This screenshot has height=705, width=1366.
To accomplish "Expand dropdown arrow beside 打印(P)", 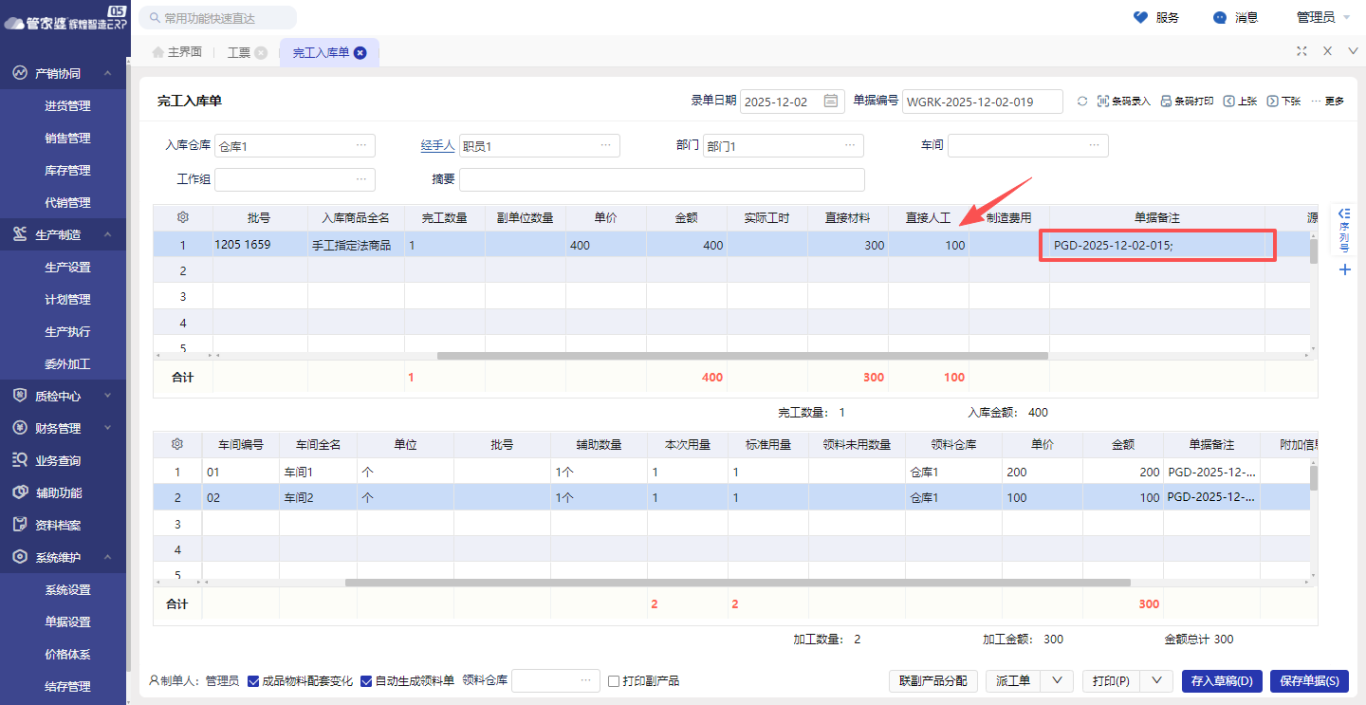I will [1156, 680].
